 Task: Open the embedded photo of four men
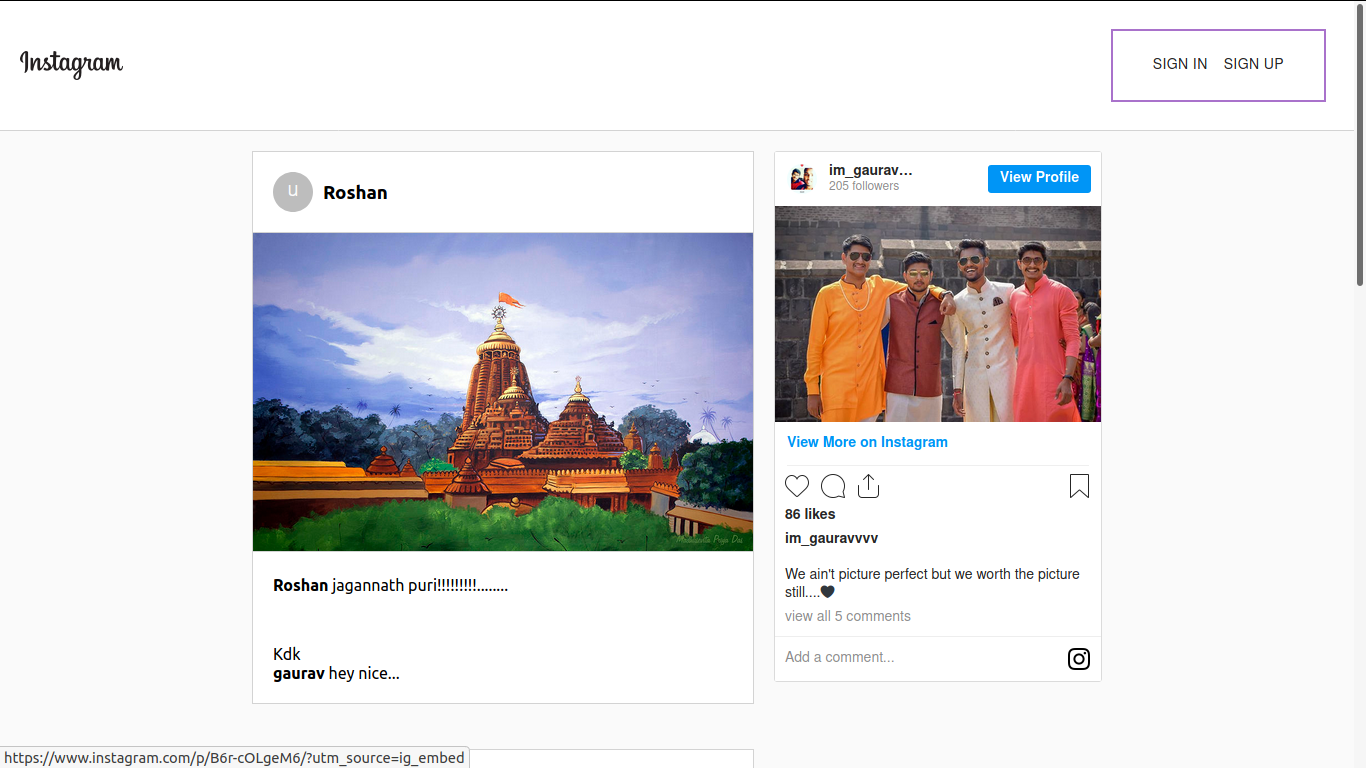pyautogui.click(x=938, y=314)
